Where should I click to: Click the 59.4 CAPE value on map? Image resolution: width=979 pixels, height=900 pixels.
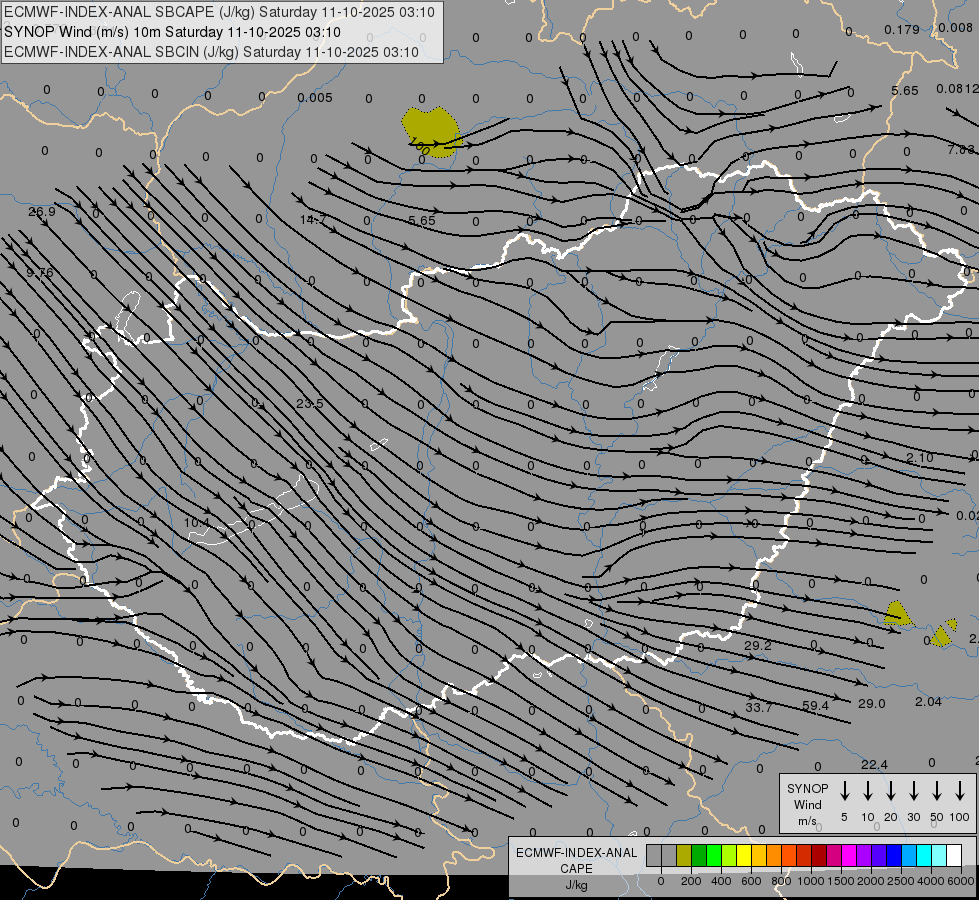pyautogui.click(x=815, y=706)
